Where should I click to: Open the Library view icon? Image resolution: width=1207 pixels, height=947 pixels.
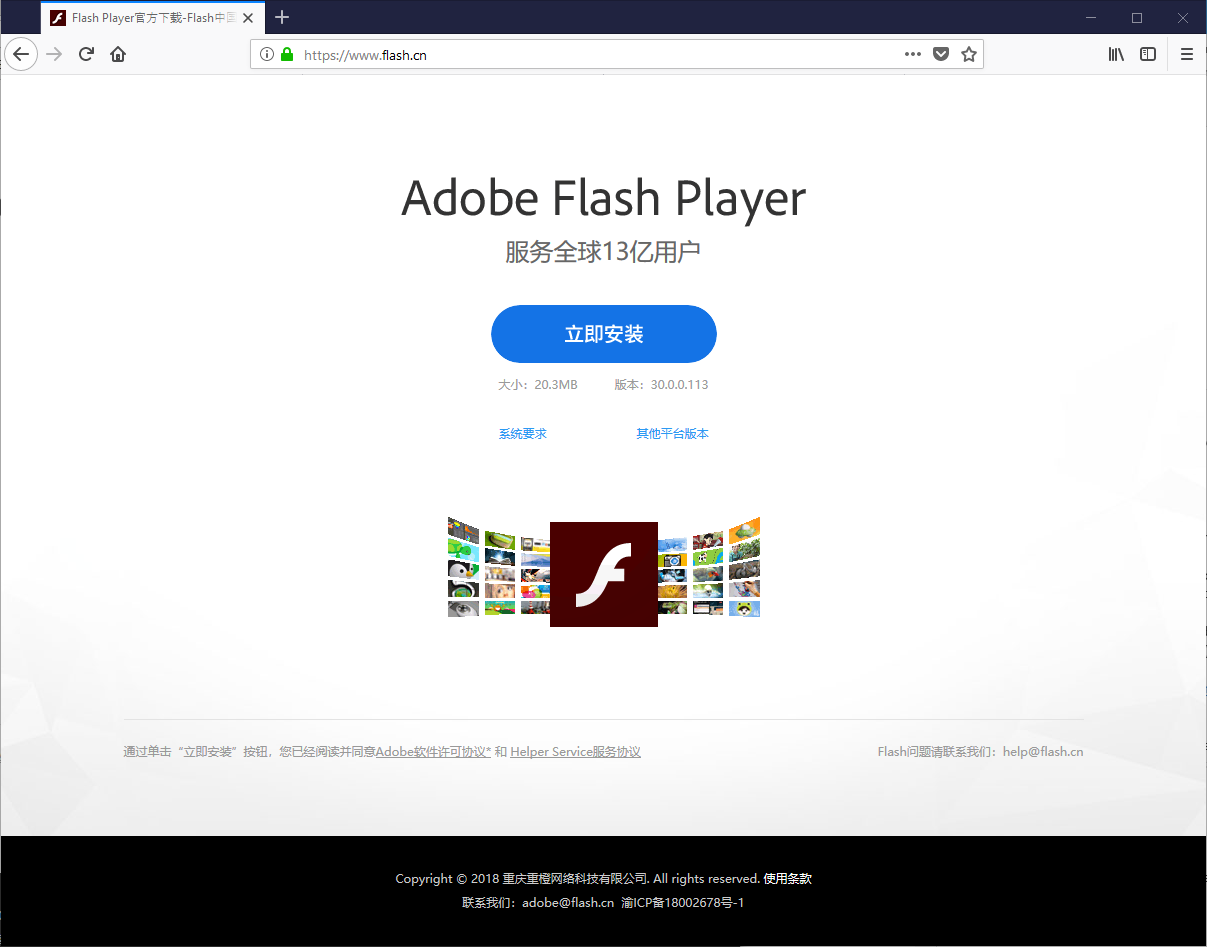tap(1116, 54)
